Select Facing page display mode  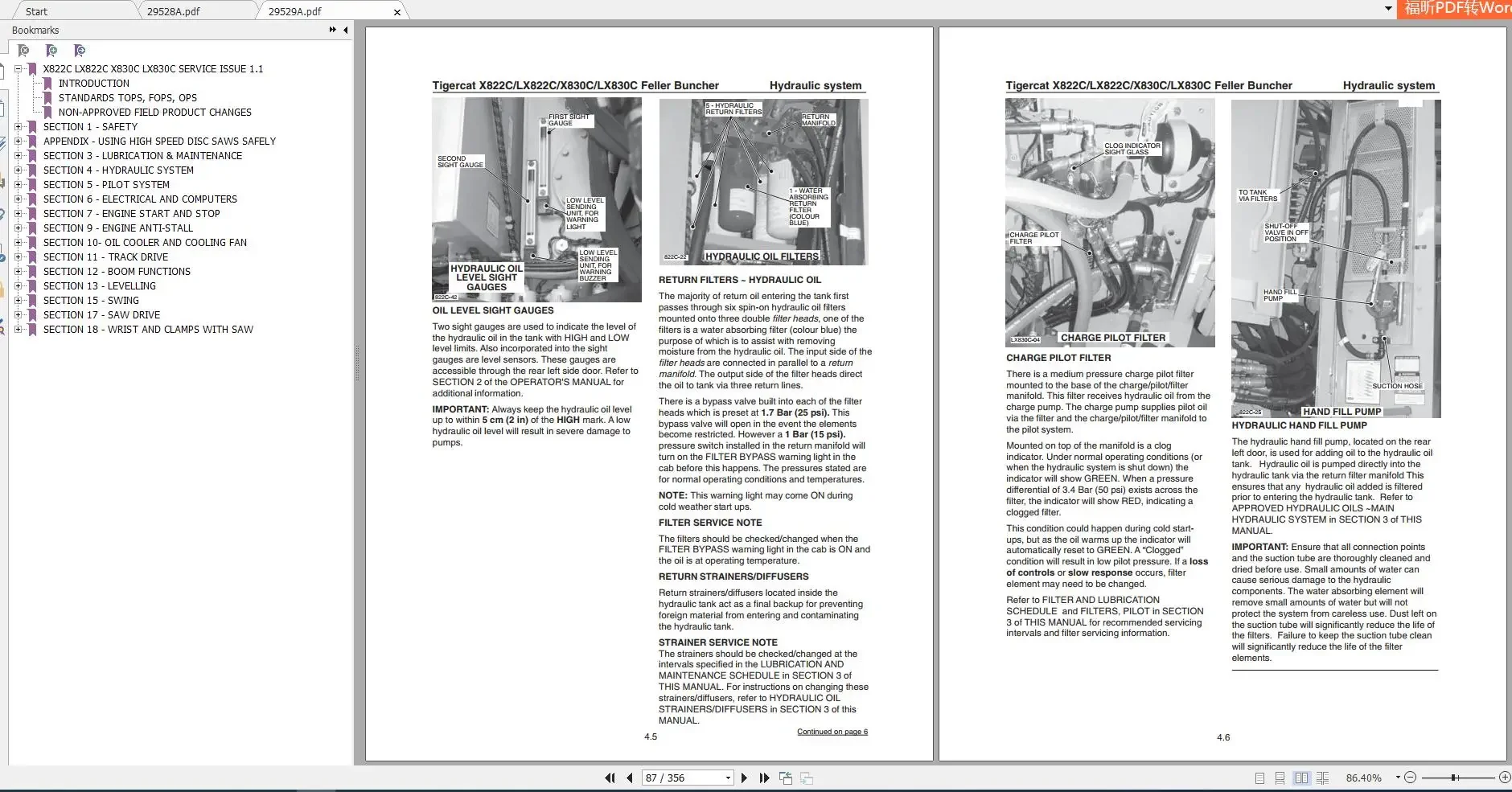click(1301, 778)
